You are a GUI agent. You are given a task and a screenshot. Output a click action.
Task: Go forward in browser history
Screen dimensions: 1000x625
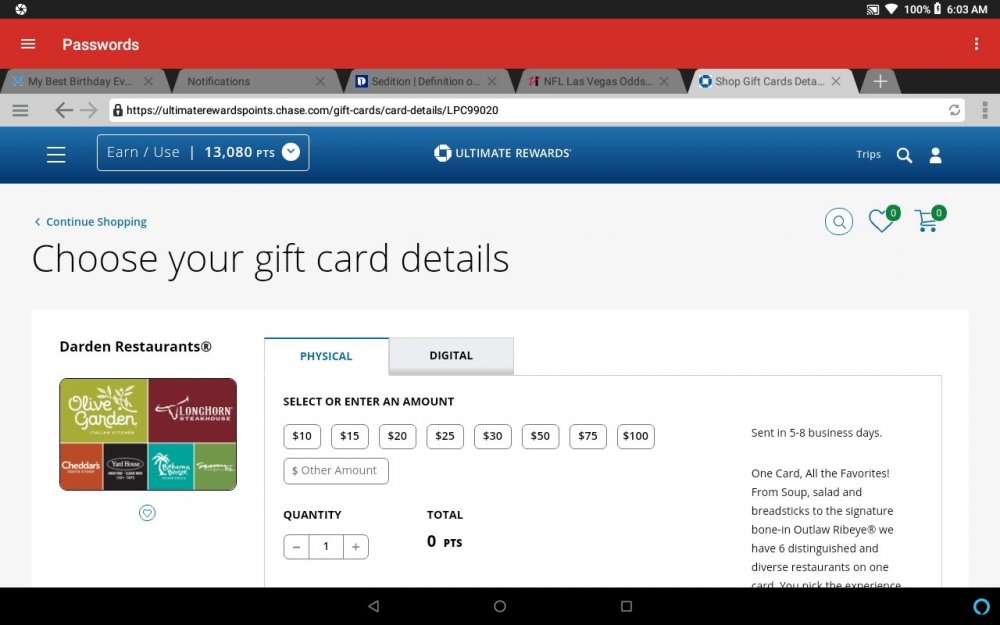point(89,110)
